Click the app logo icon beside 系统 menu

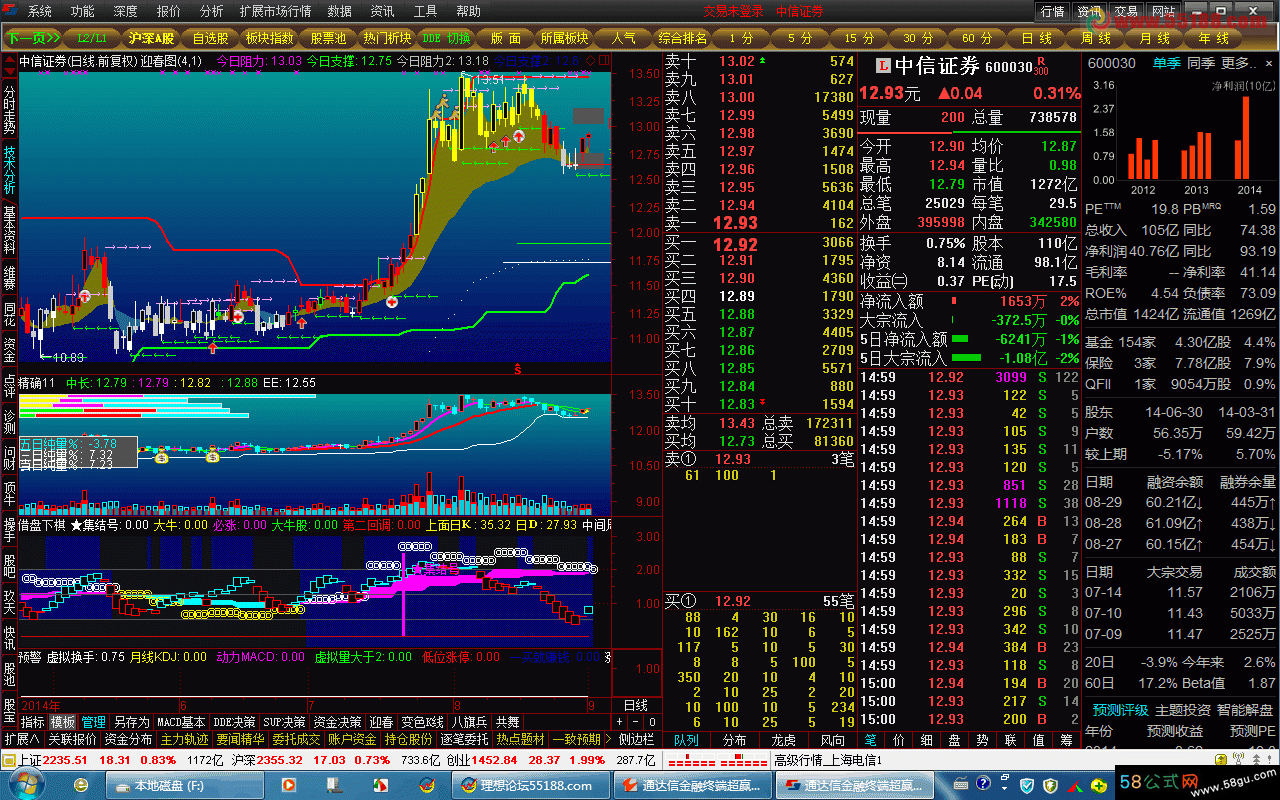(11, 11)
